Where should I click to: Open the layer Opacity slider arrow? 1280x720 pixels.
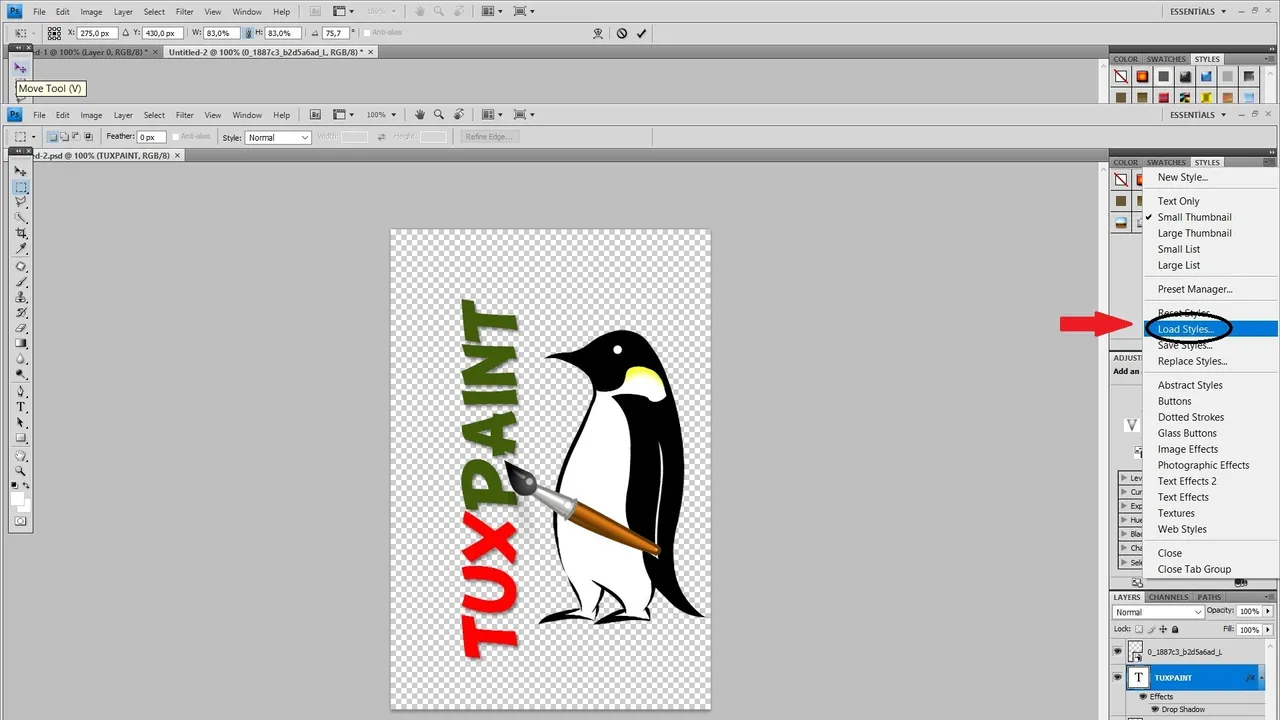pyautogui.click(x=1269, y=611)
